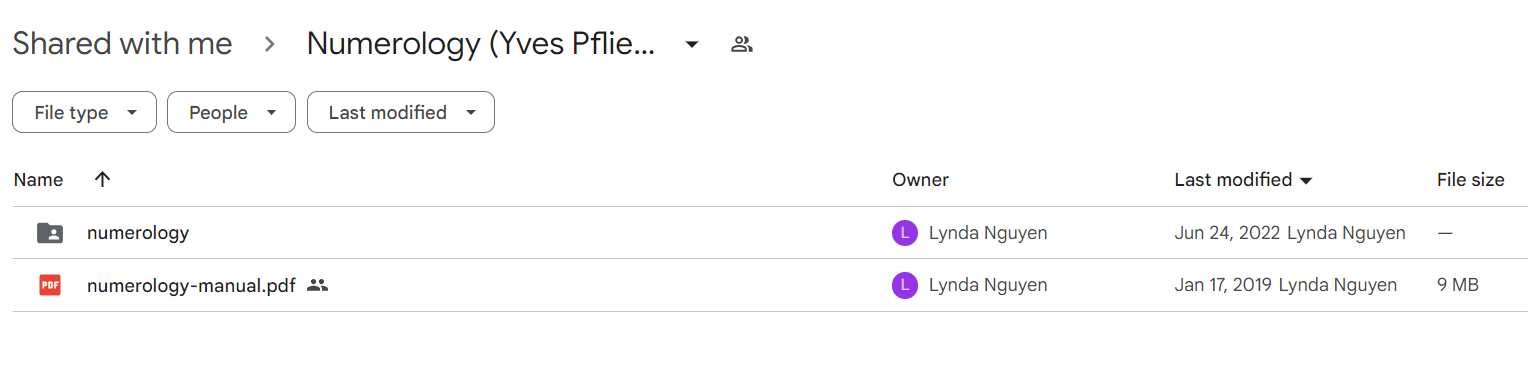This screenshot has width=1528, height=375.
Task: Click the red PDF file icon
Action: pyautogui.click(x=50, y=285)
